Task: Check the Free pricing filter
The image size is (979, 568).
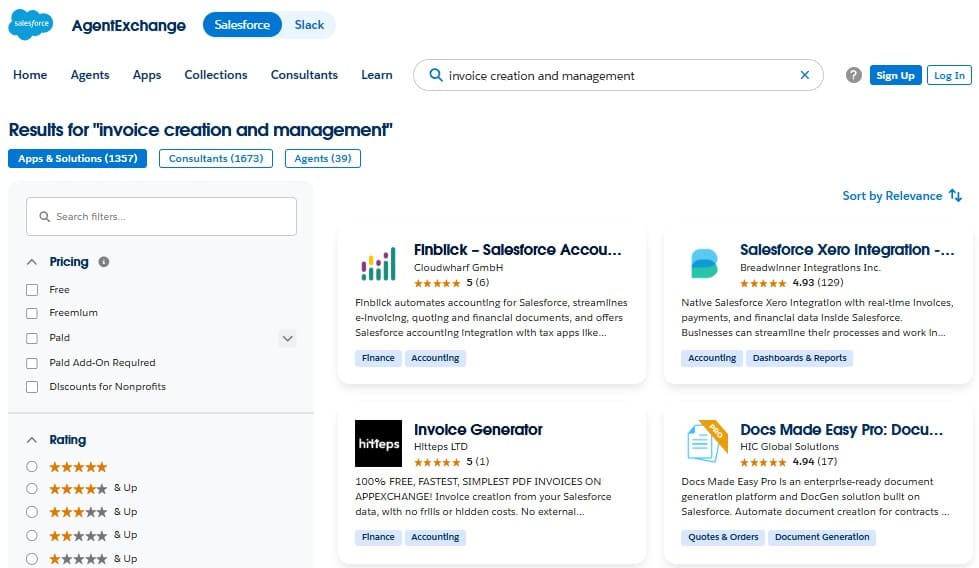Action: [32, 290]
